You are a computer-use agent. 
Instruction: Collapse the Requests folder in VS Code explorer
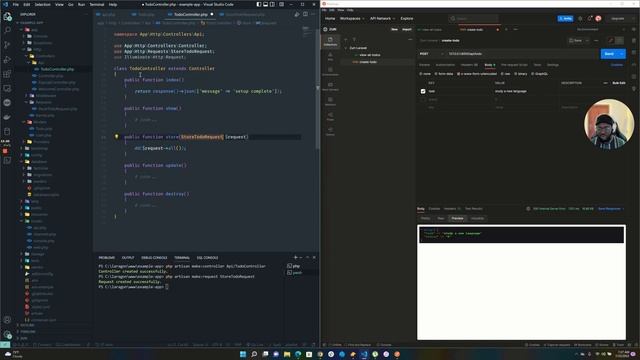tap(43, 102)
